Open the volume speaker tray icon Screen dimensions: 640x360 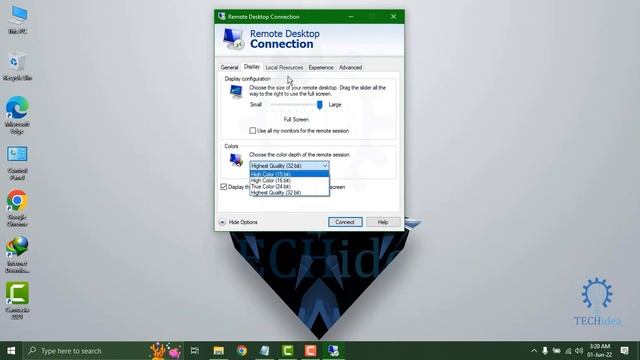(579, 351)
